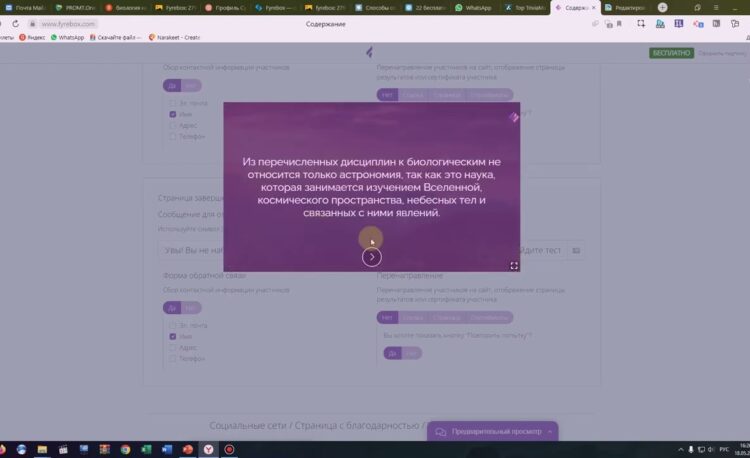750x458 pixels.
Task: Switch to the WhatsApp browser tab
Action: tap(476, 7)
